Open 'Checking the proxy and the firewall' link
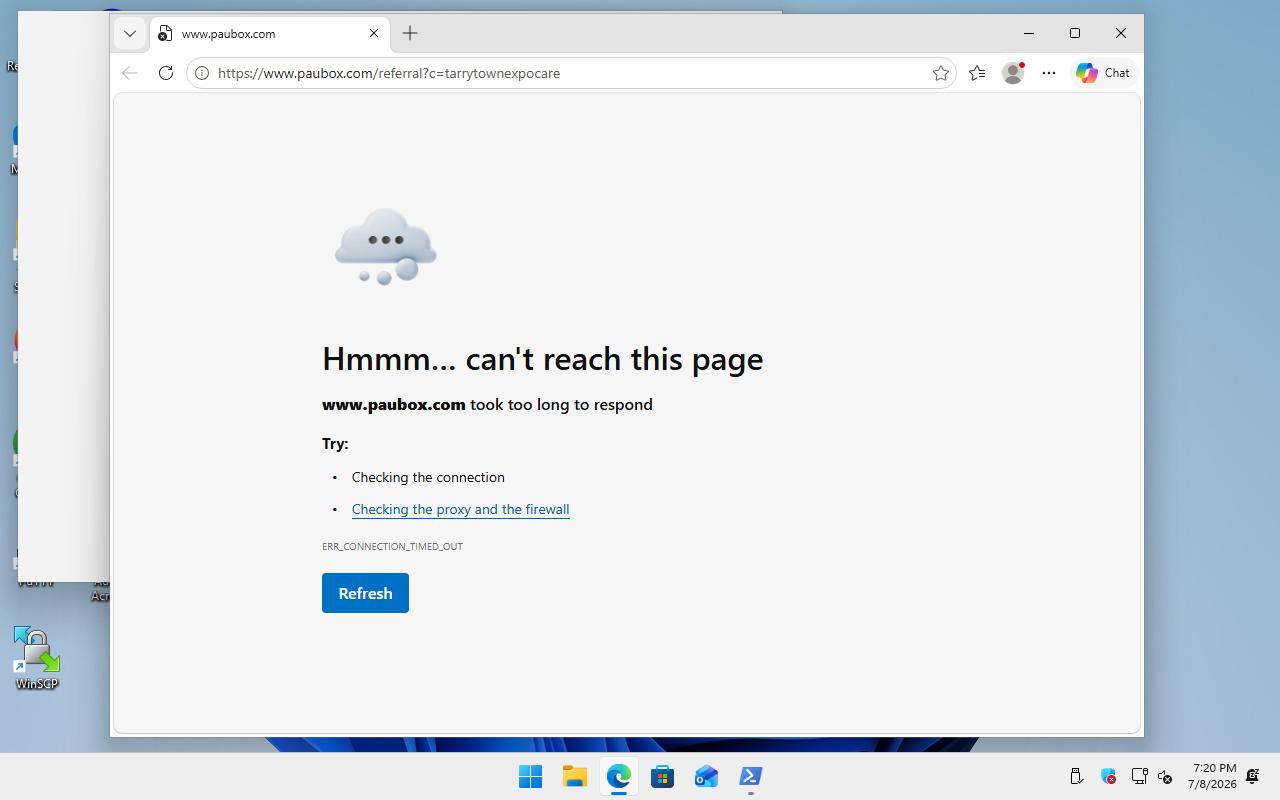This screenshot has width=1280, height=800. coord(460,509)
